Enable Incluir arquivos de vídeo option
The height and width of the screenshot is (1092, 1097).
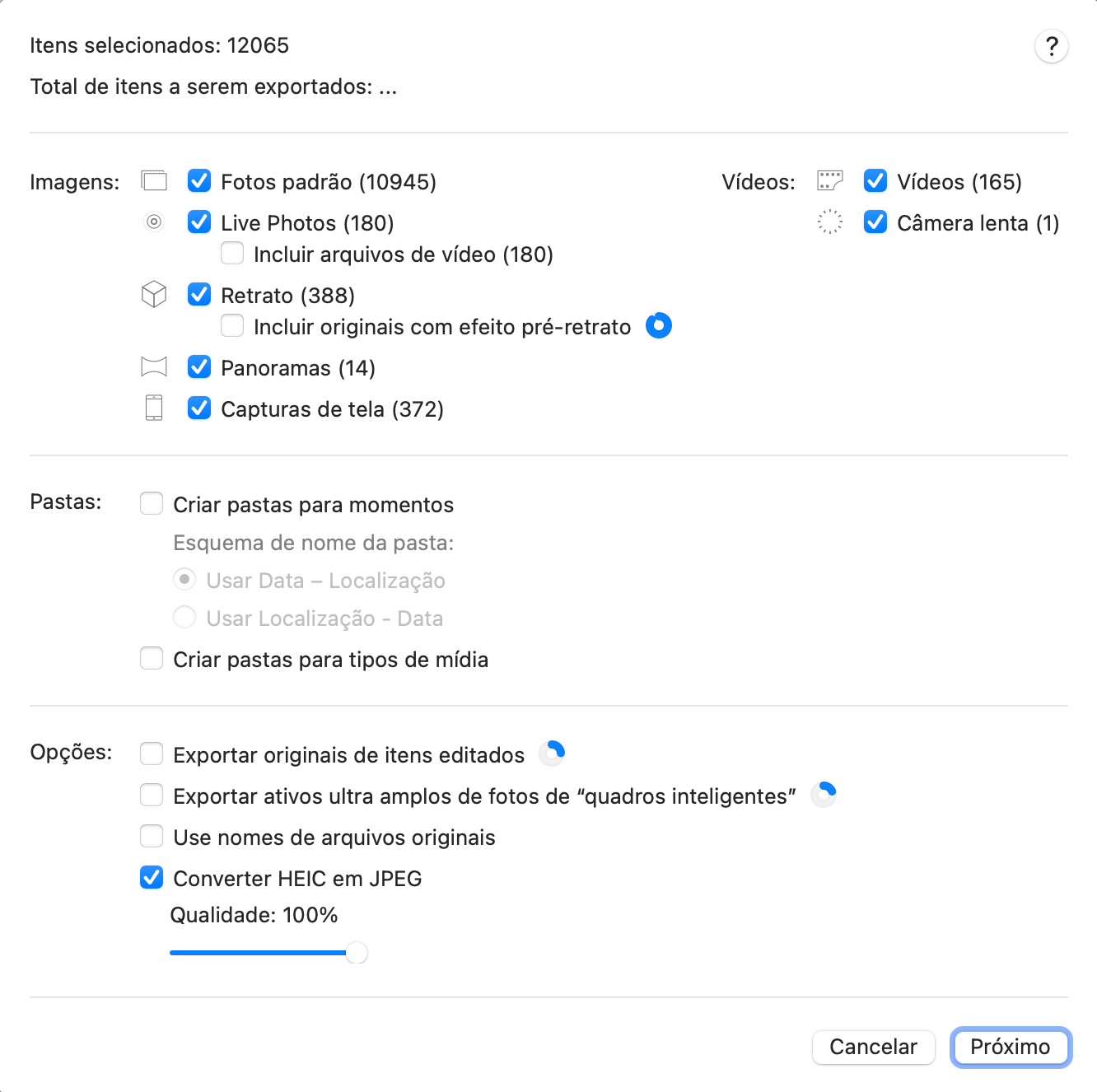pos(232,253)
